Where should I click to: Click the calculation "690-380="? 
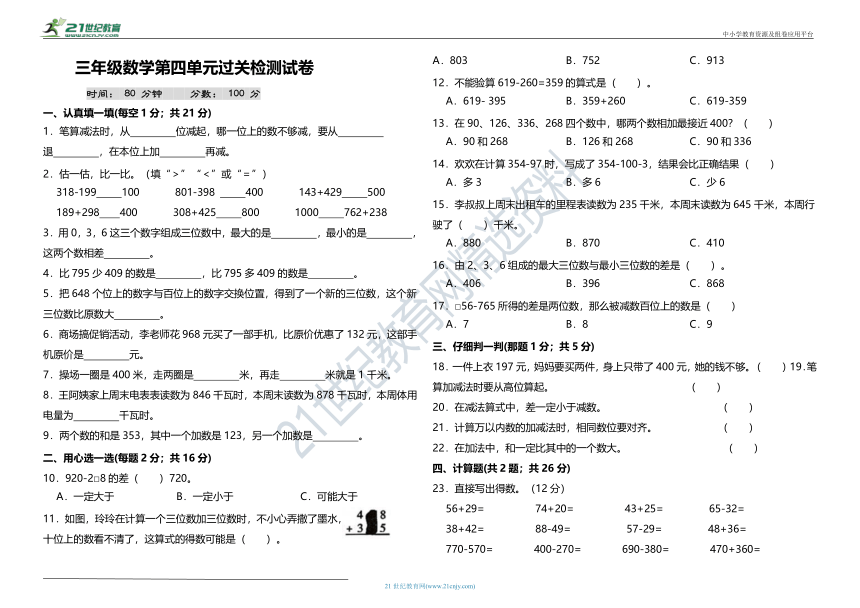click(x=646, y=549)
